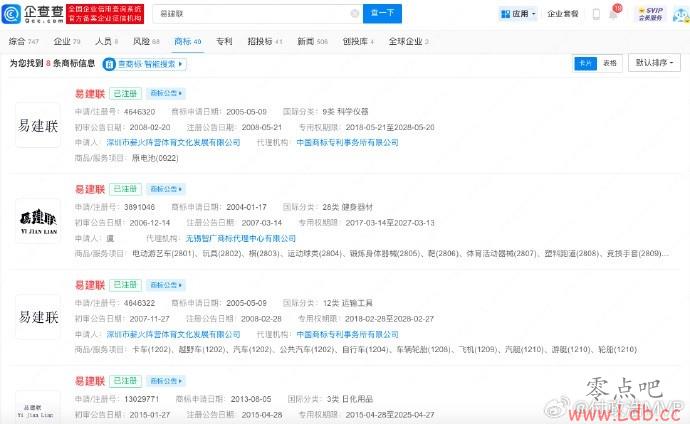Click the 12类 运输工具 classification text
Viewport: 690px width, 424px height.
pyautogui.click(x=348, y=303)
